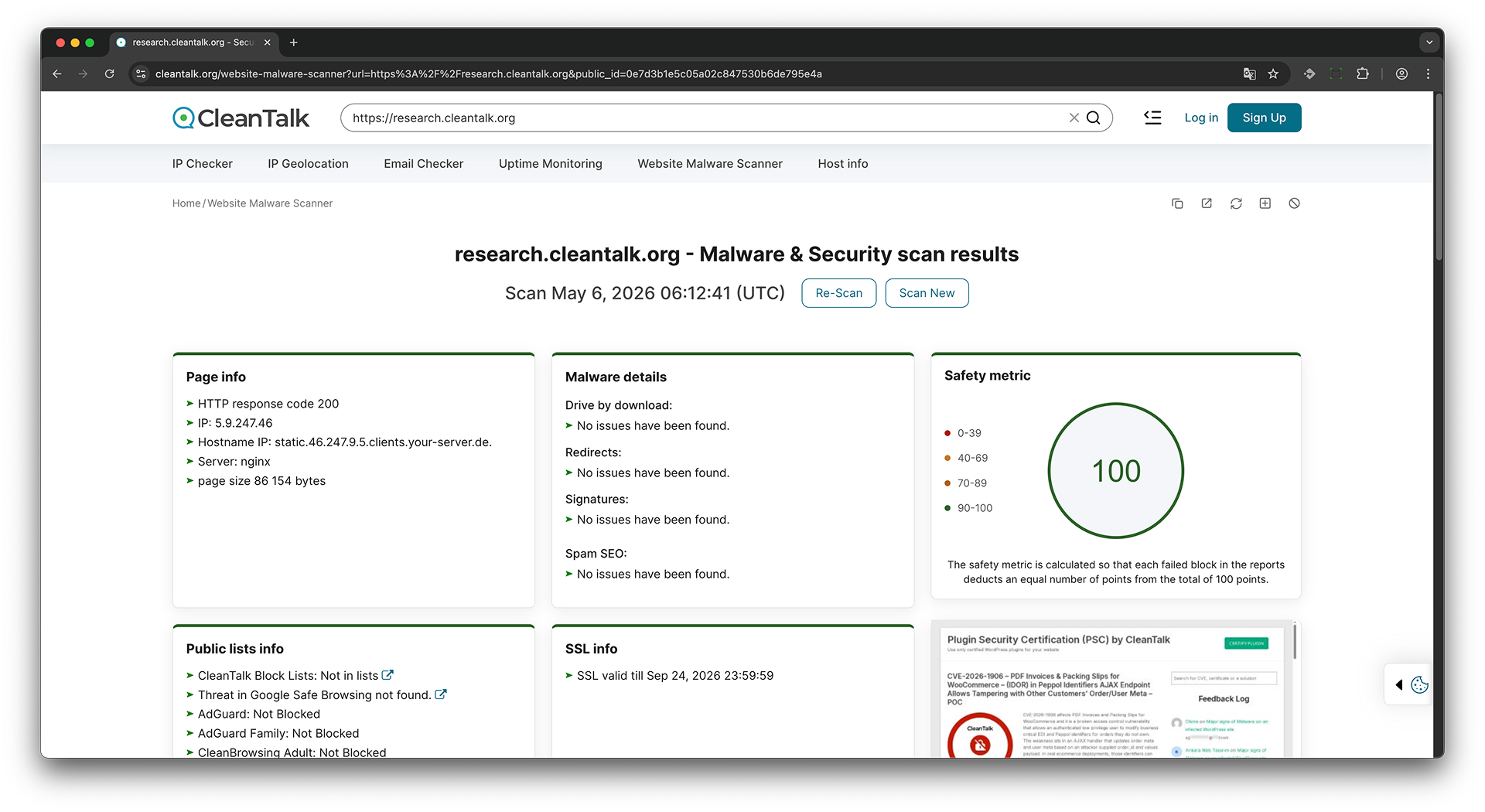Image resolution: width=1485 pixels, height=812 pixels.
Task: Click the Server: nginx line
Action: (x=234, y=462)
